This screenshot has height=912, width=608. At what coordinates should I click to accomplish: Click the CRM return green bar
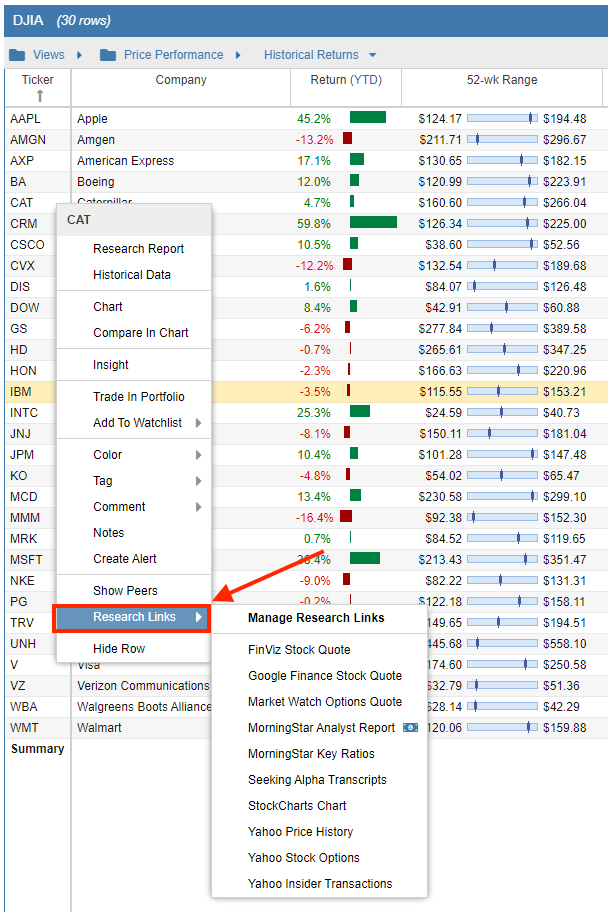(x=373, y=222)
